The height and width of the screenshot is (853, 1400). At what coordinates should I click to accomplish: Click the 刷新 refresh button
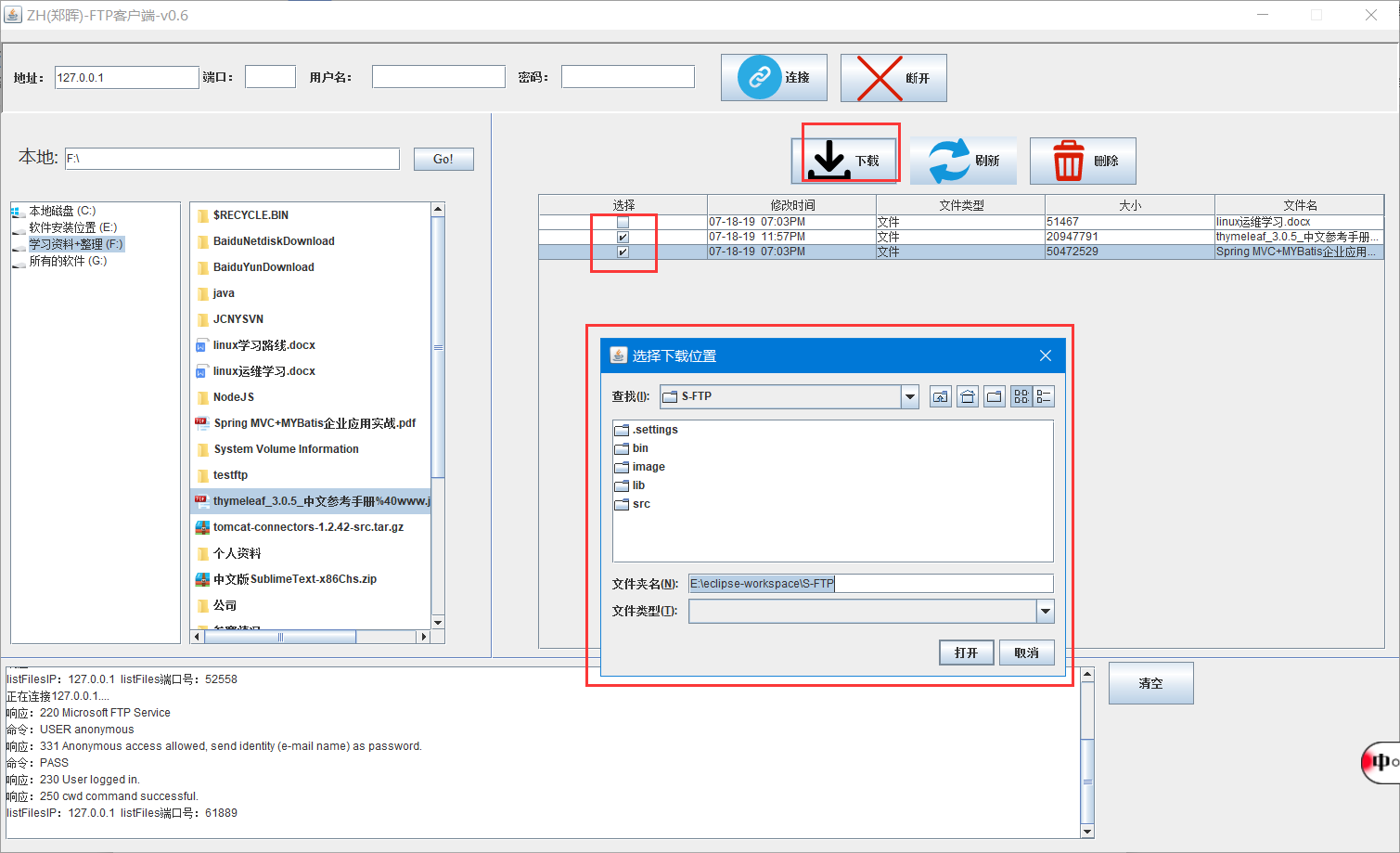(x=963, y=161)
